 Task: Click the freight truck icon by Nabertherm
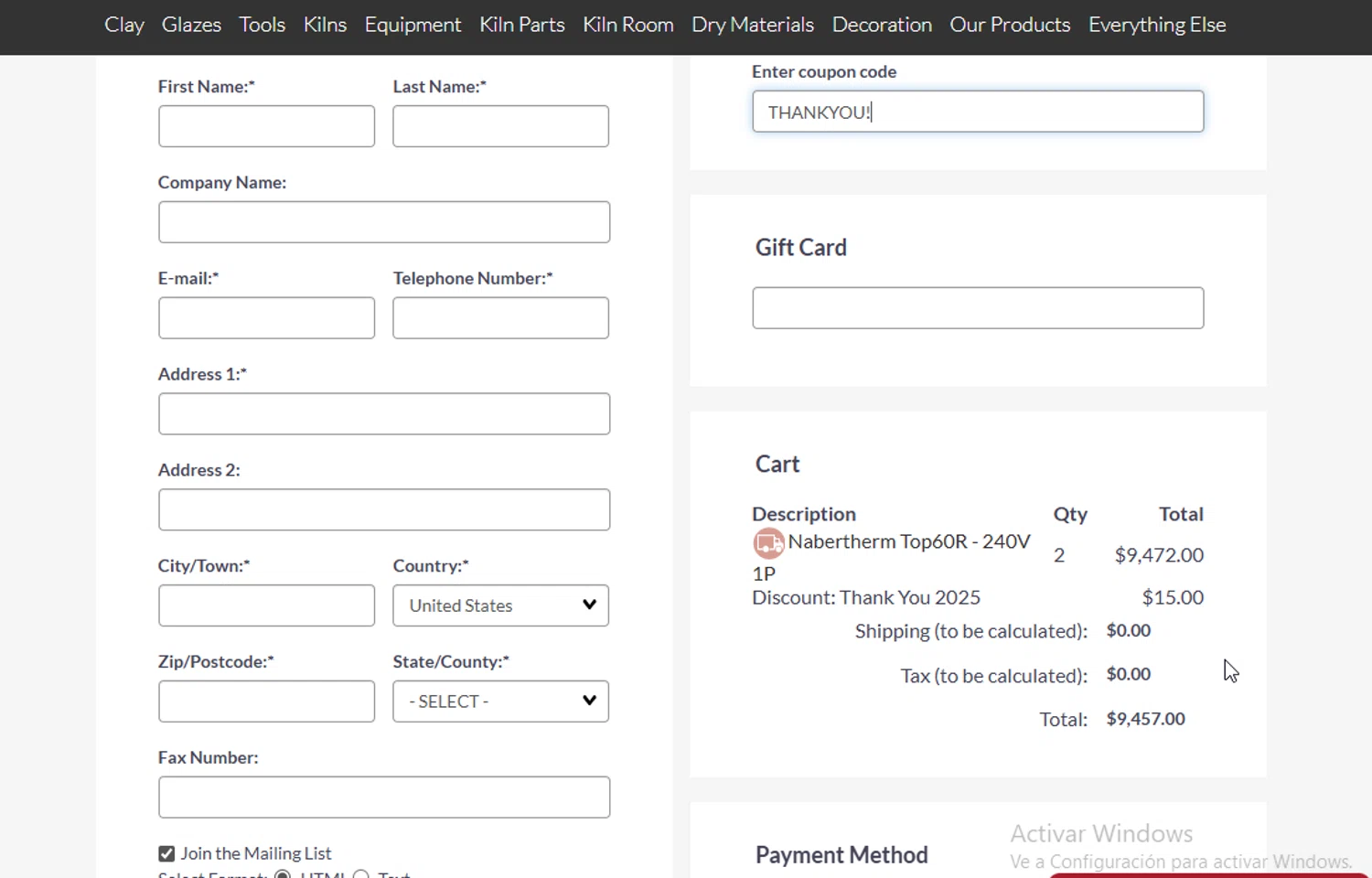768,543
